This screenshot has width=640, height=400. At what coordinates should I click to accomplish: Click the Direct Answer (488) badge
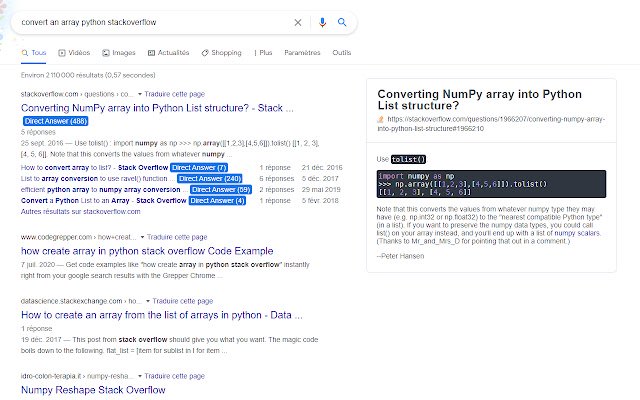[x=56, y=121]
